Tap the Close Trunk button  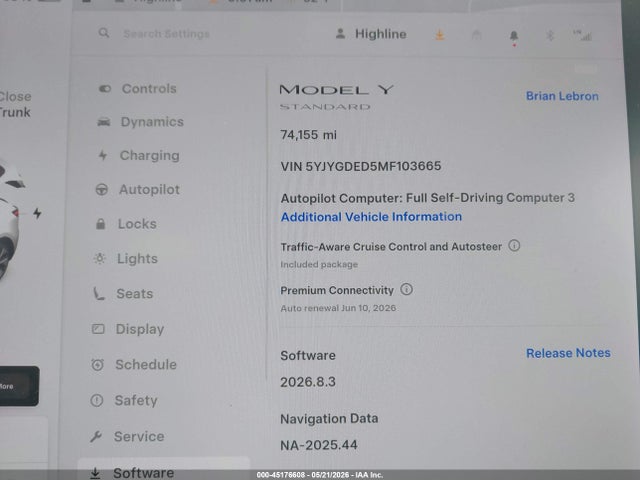pos(16,104)
